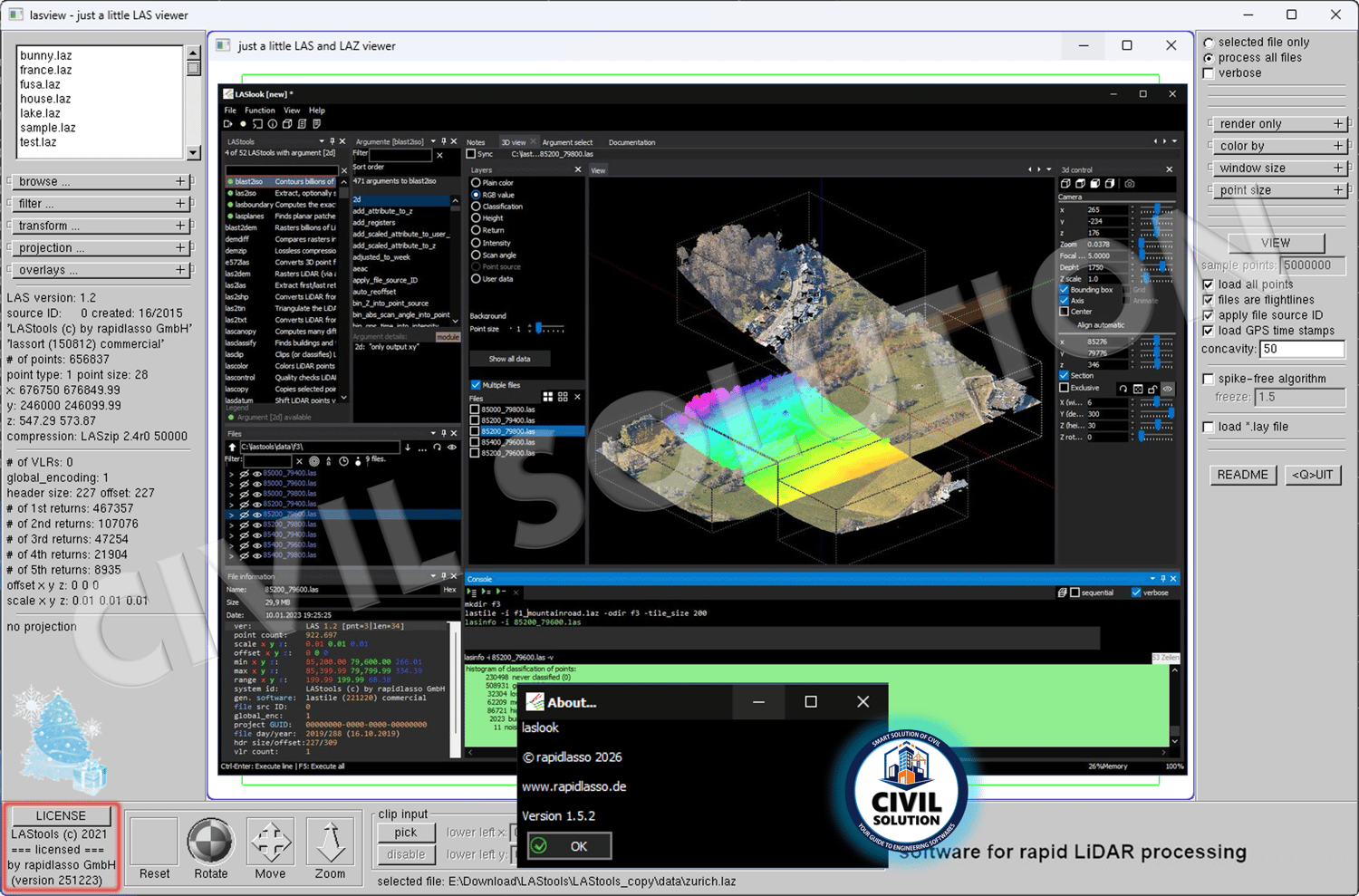Select the 'process all files' option
The width and height of the screenshot is (1359, 896).
tap(1209, 58)
